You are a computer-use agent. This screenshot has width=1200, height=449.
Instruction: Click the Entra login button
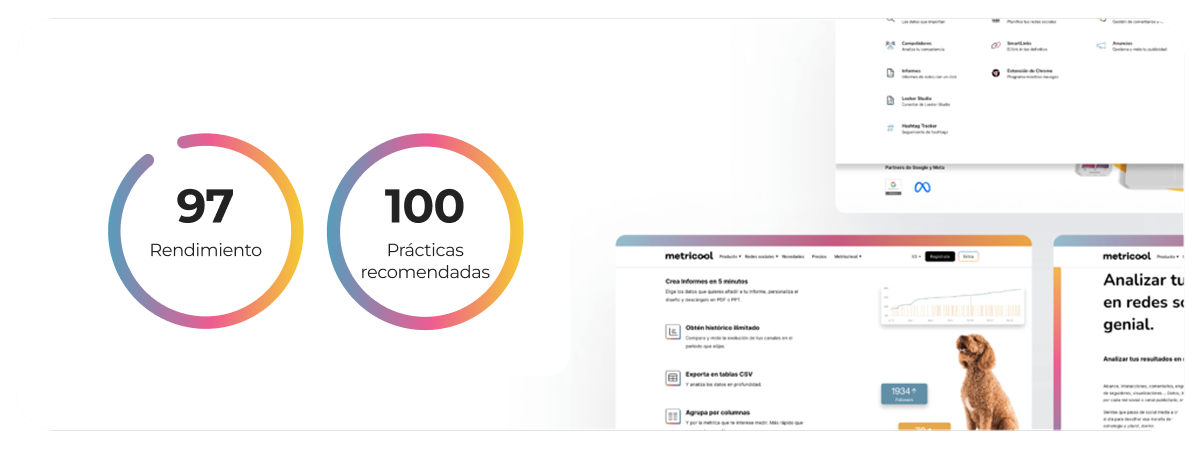tap(967, 257)
